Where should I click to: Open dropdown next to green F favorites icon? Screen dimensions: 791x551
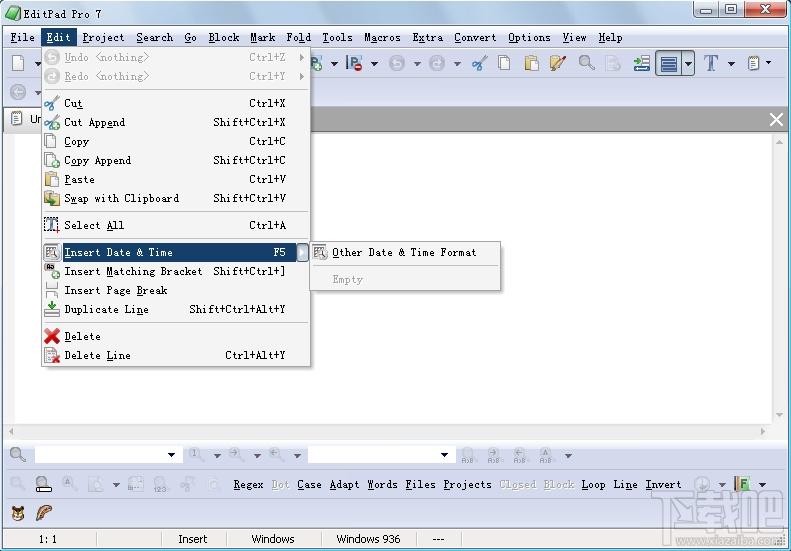coord(762,484)
